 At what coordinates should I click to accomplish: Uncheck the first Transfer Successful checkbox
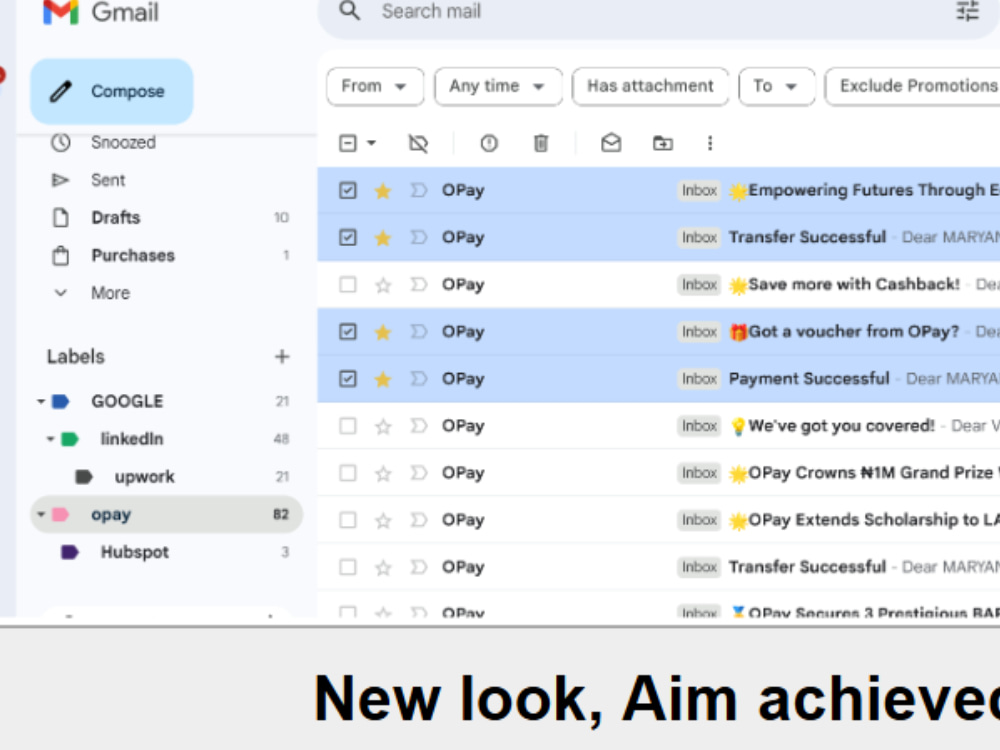point(348,237)
